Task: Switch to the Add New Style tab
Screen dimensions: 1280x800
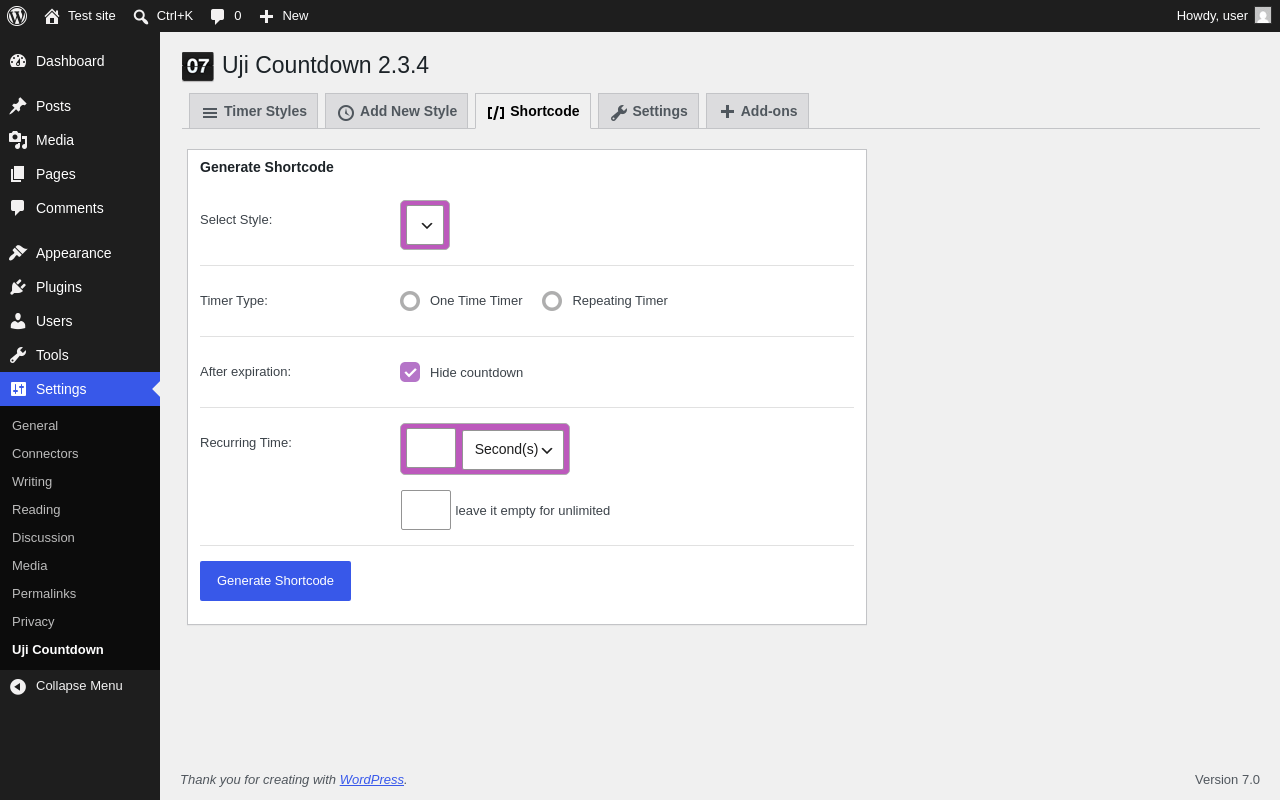Action: [397, 111]
